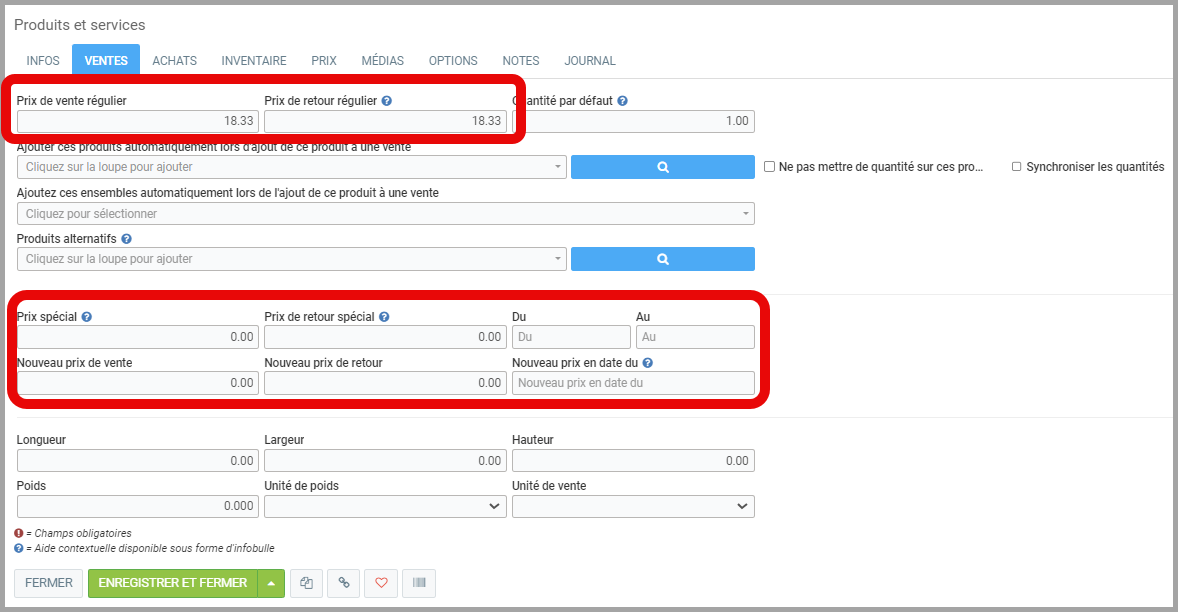Screen dimensions: 1178x612
Task: Click help icon beside Nouveau prix en date du
Action: (x=648, y=363)
